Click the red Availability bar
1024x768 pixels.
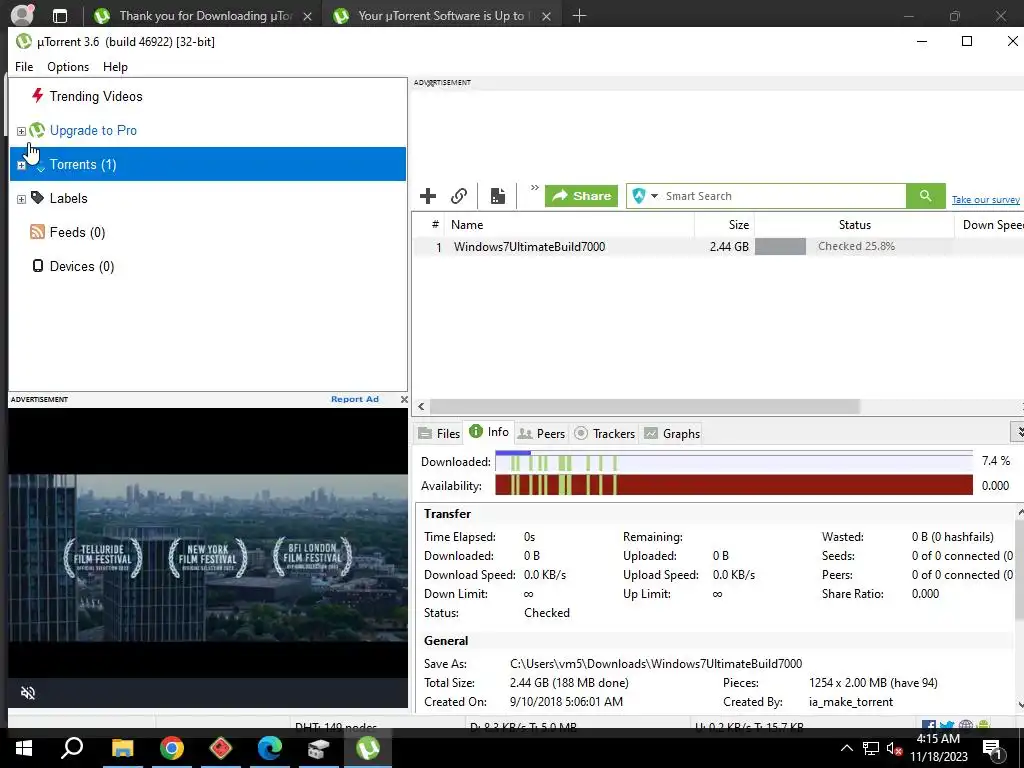tap(733, 485)
